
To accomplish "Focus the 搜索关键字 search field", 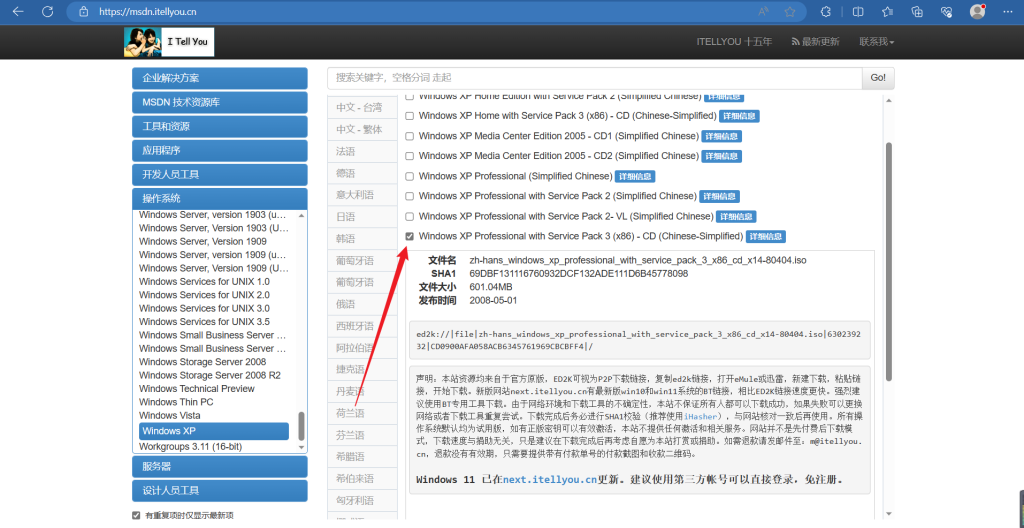I will click(x=594, y=78).
